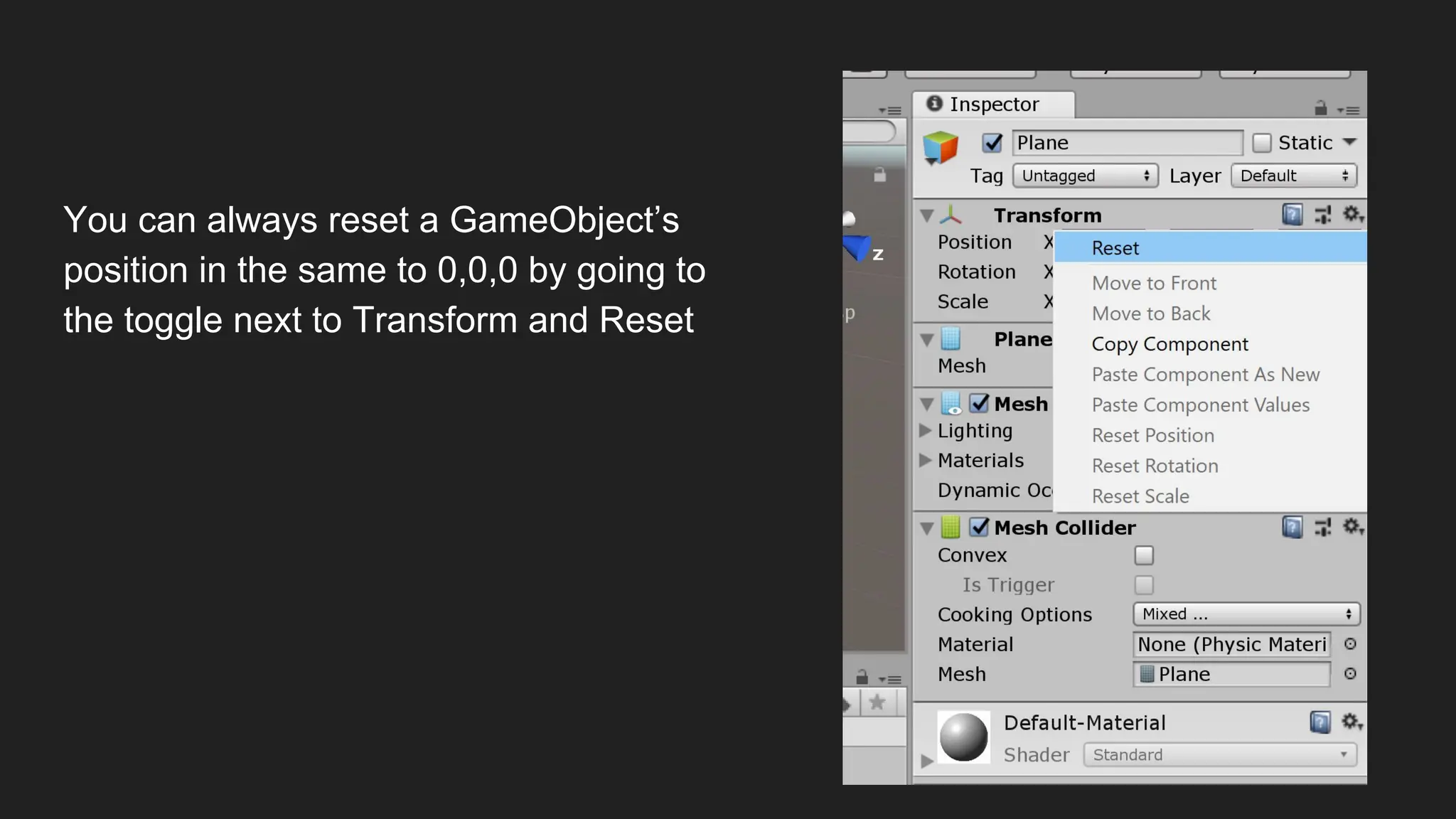This screenshot has width=1456, height=819.
Task: Click the Cooking Options label
Action: [1015, 615]
